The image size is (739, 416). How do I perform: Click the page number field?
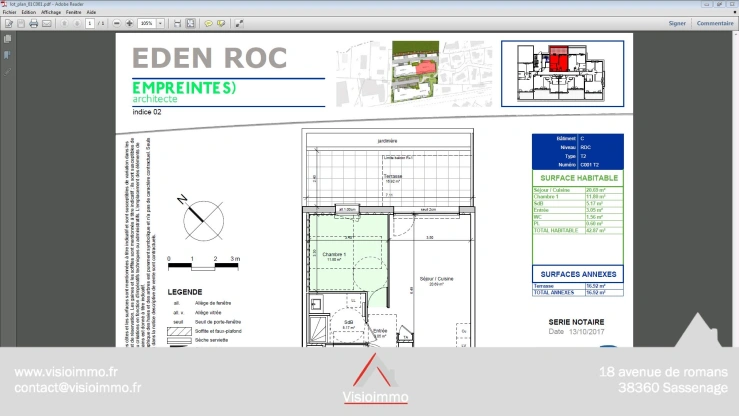click(90, 23)
